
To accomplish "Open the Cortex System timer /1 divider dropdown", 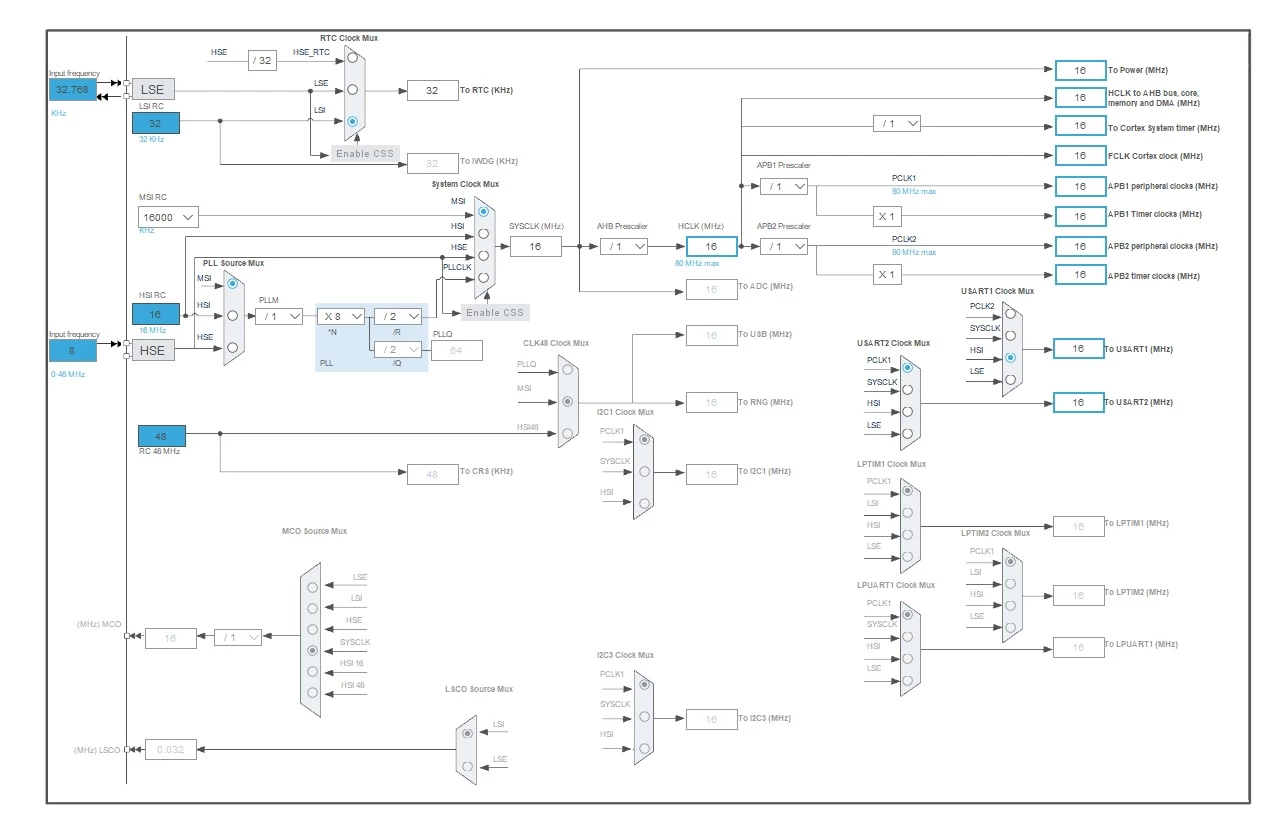I will click(x=897, y=123).
